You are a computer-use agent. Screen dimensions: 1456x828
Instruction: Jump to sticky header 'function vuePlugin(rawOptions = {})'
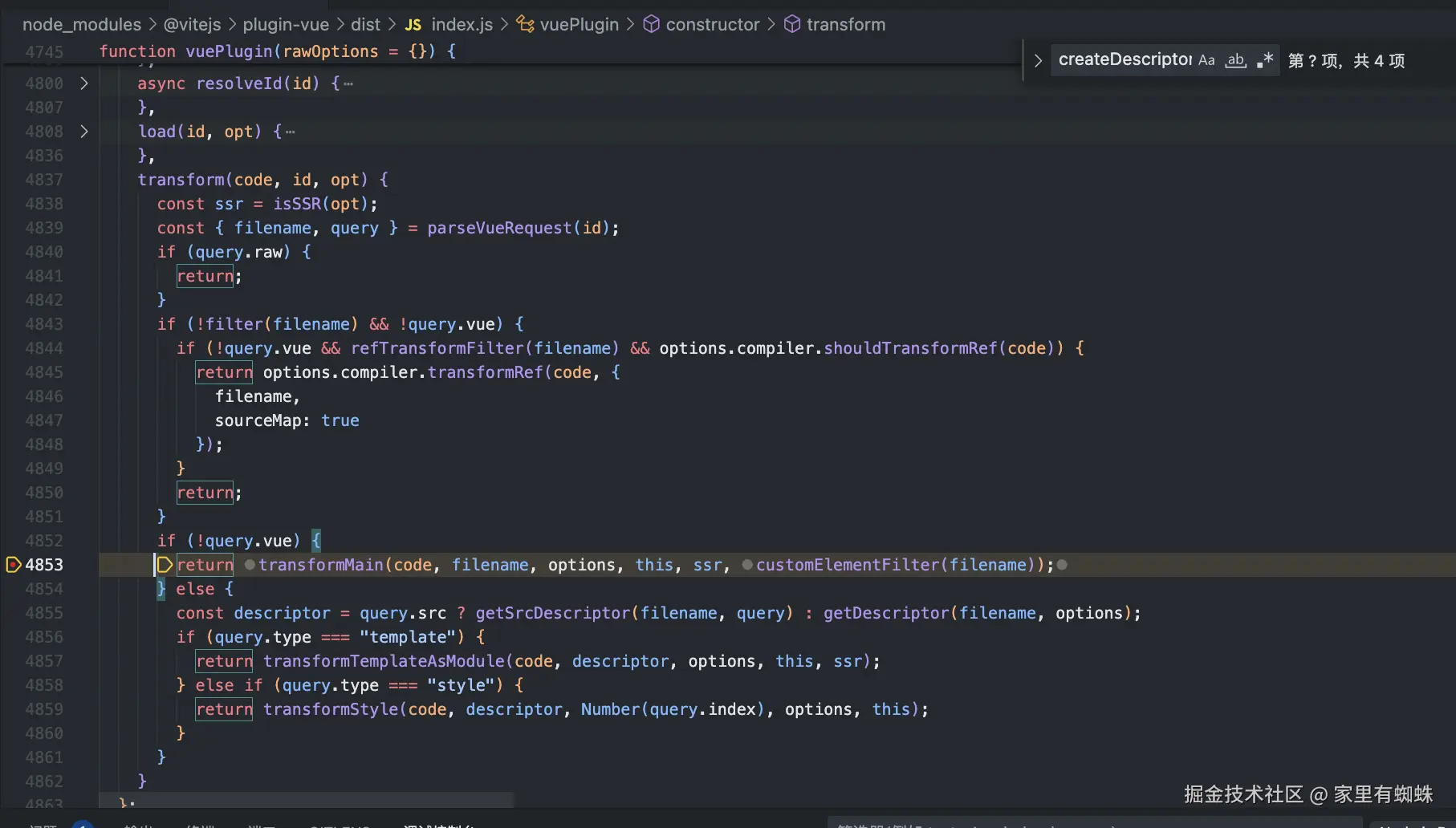[x=278, y=51]
